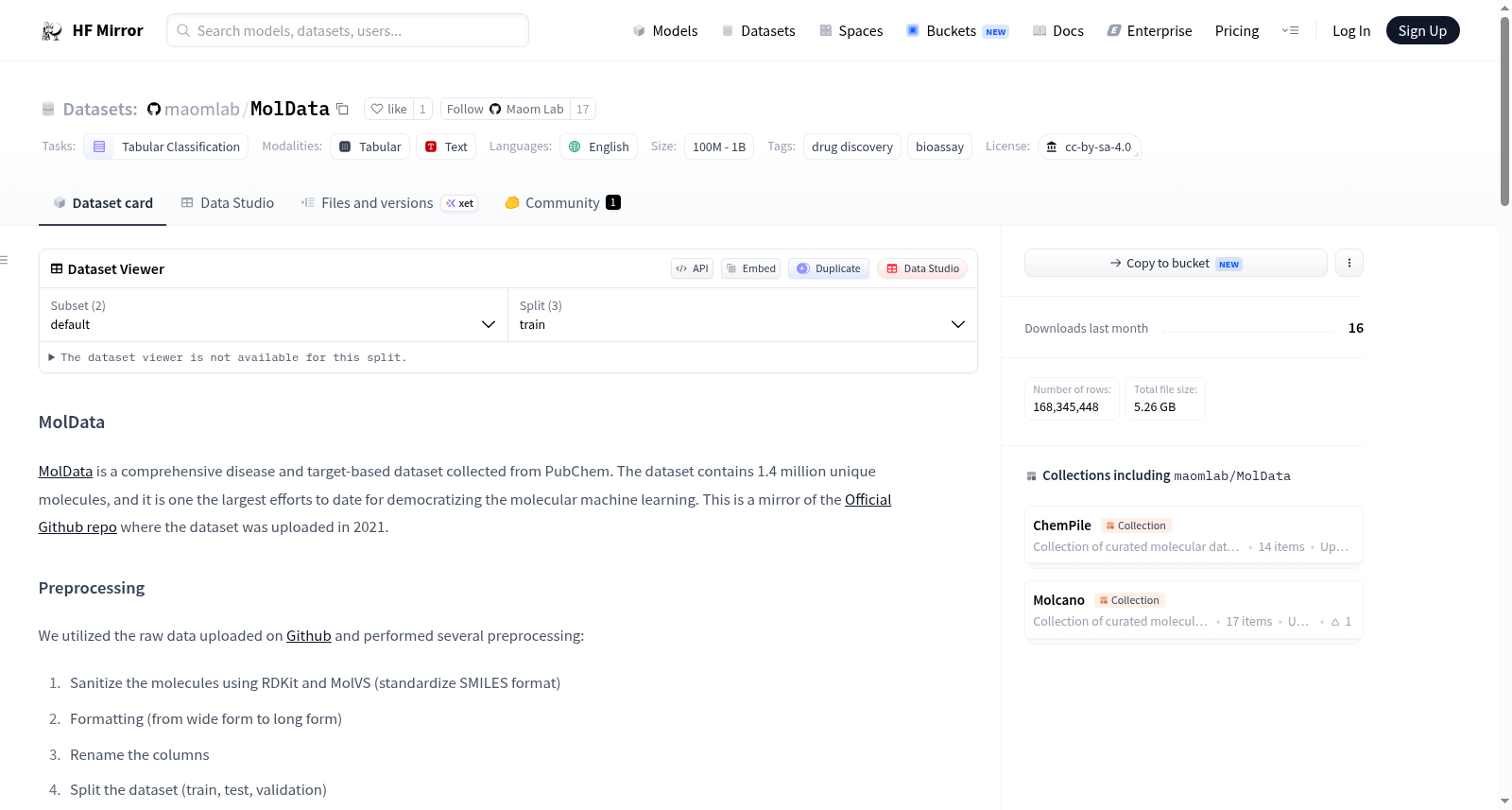
Task: Open the Datasets page
Action: [759, 30]
